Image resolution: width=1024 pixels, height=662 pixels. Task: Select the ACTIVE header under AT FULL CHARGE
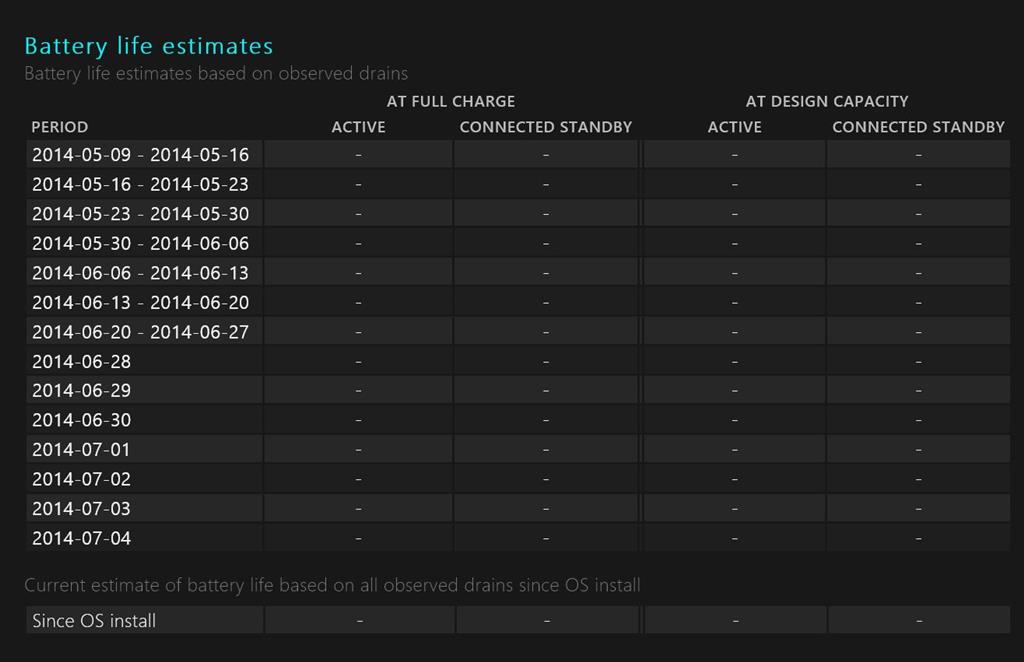click(x=358, y=127)
